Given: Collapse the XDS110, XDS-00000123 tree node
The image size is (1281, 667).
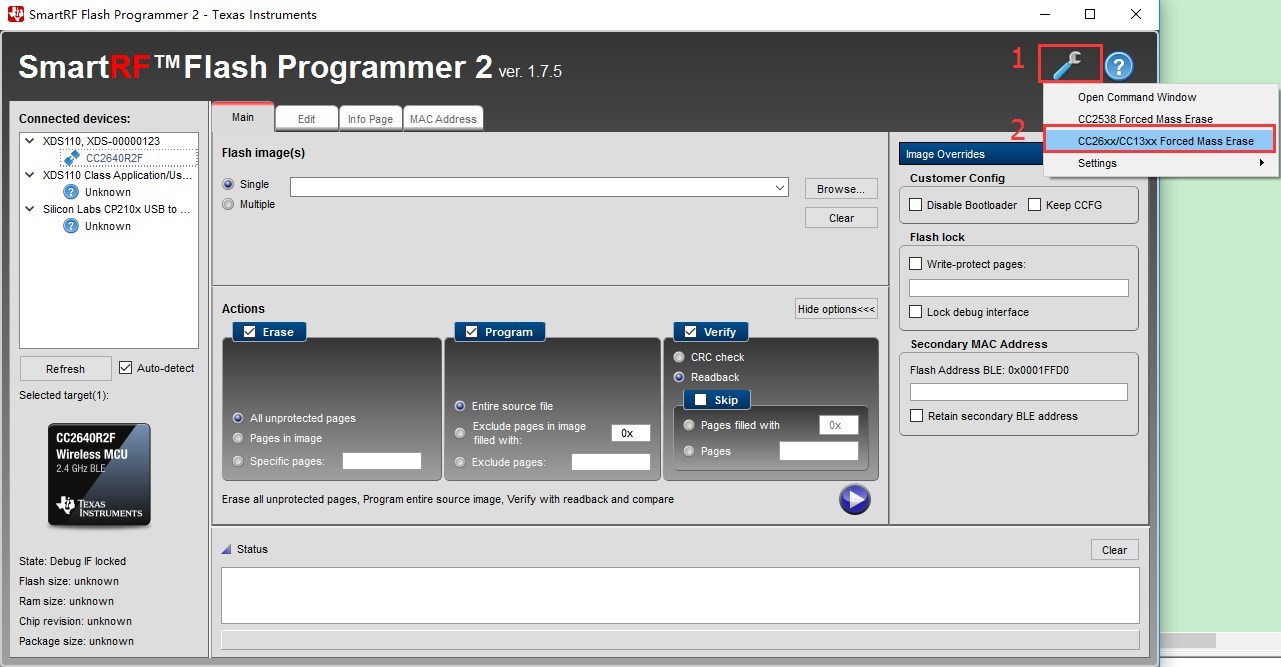Looking at the screenshot, I should (x=31, y=141).
